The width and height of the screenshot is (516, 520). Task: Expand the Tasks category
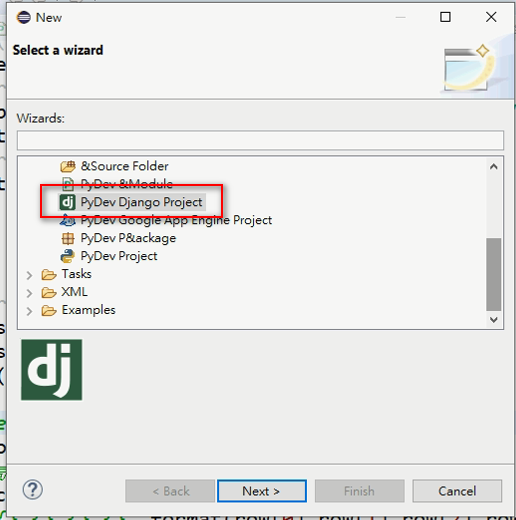[x=29, y=275]
